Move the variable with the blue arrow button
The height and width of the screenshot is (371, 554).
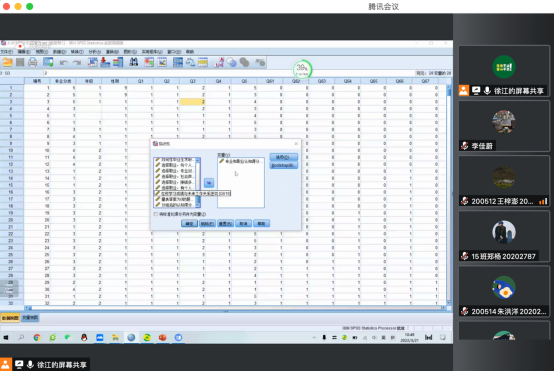(209, 183)
